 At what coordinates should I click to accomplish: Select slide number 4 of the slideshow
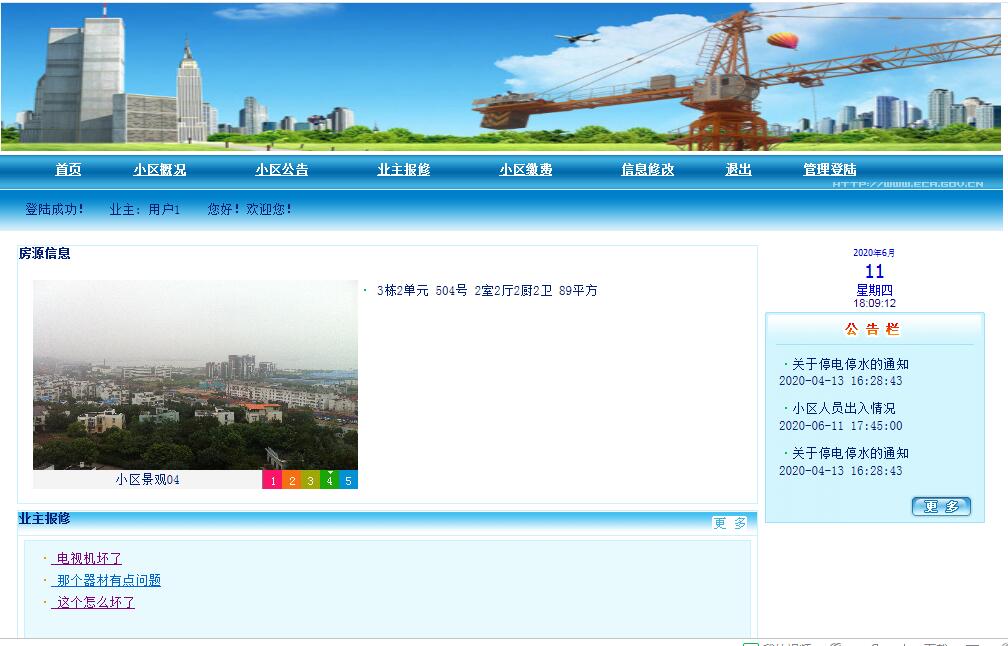[329, 480]
